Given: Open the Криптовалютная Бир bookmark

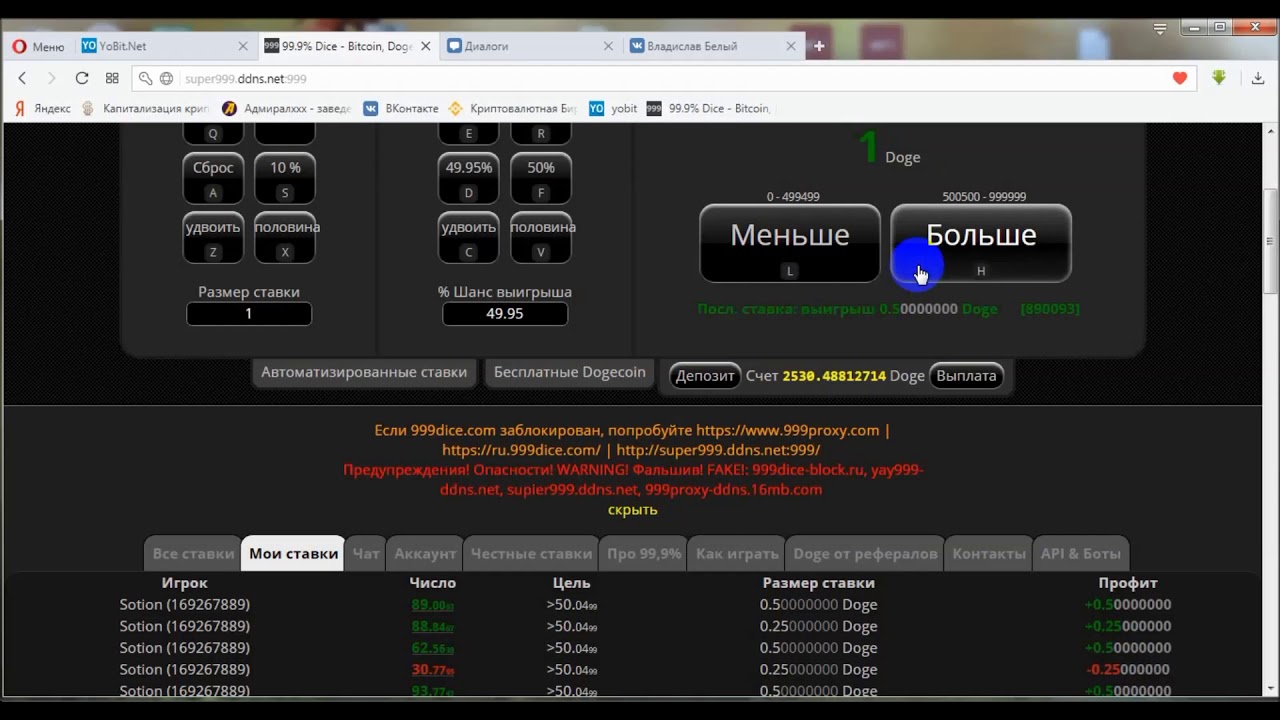Looking at the screenshot, I should [x=513, y=108].
